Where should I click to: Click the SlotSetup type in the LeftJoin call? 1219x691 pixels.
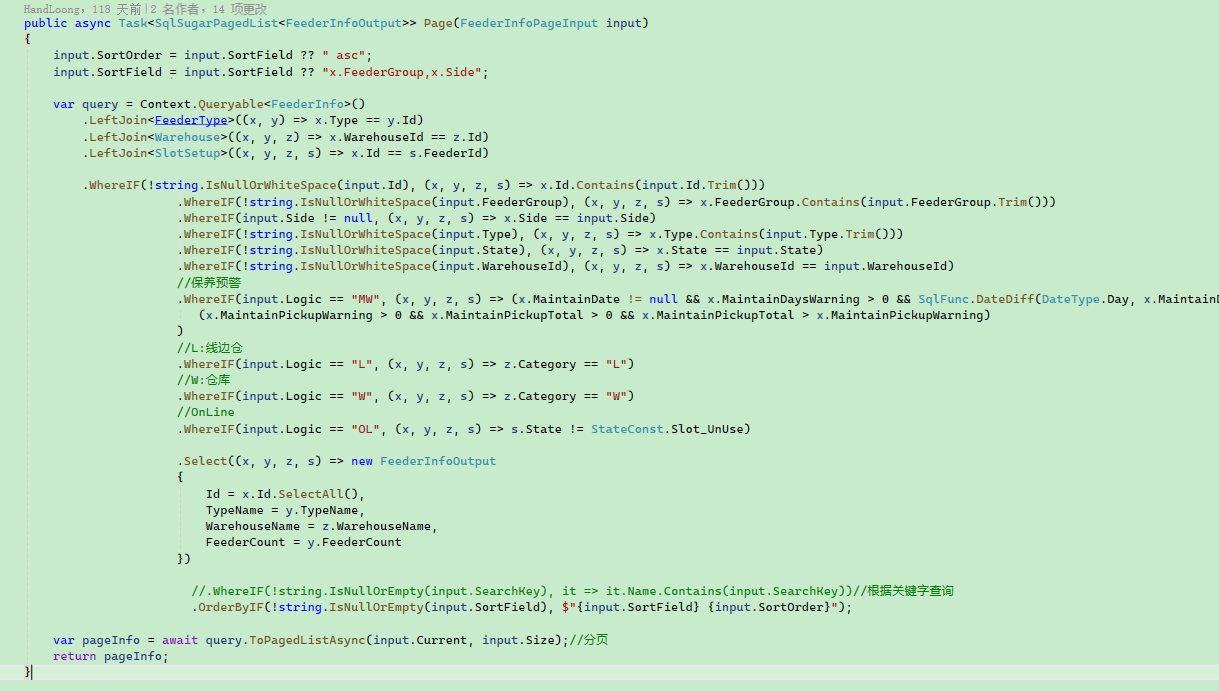pyautogui.click(x=187, y=153)
